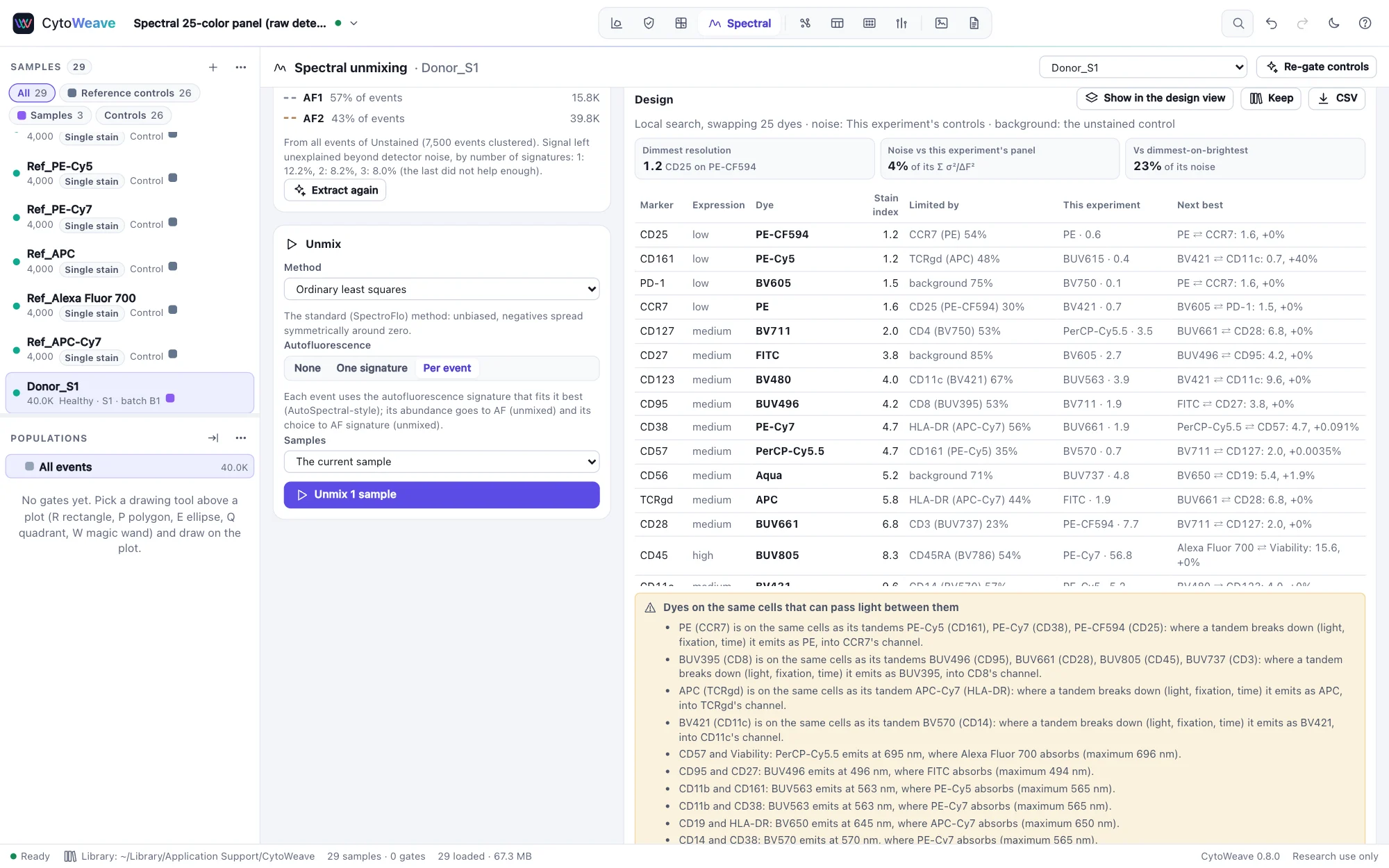Show All 29 samples filter
This screenshot has height=868, width=1389.
pyautogui.click(x=32, y=93)
